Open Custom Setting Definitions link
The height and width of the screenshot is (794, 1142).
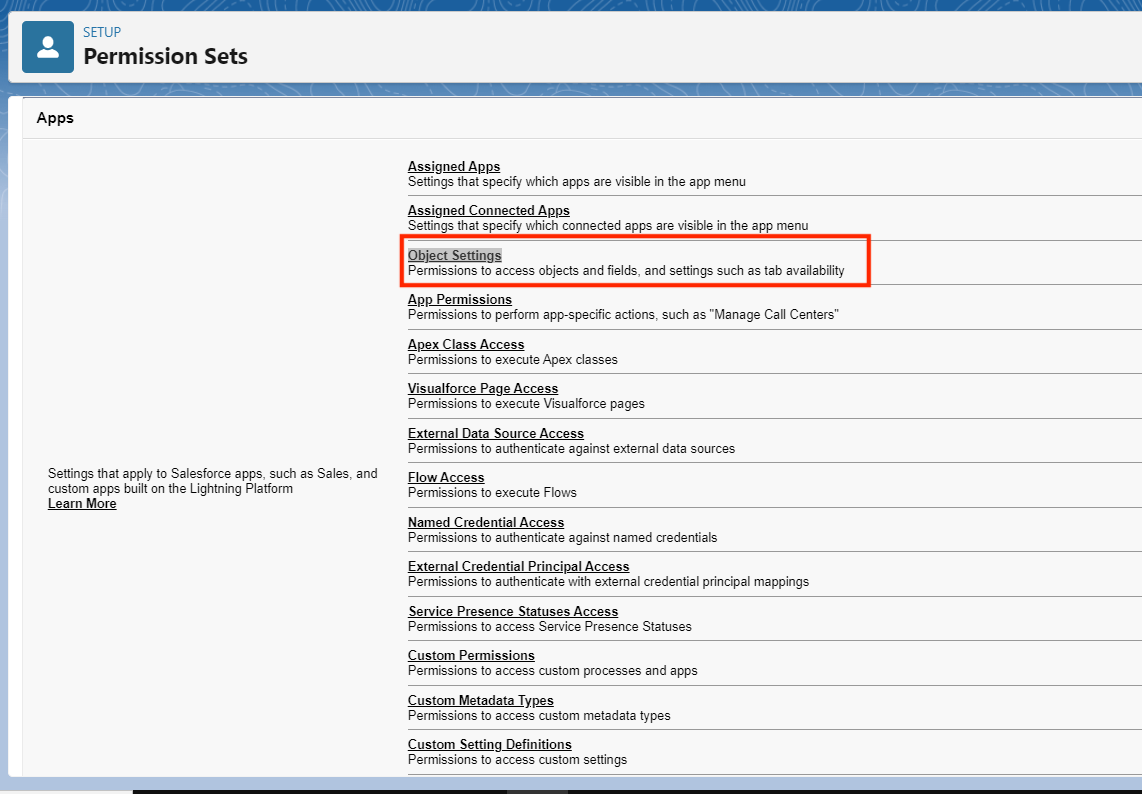coord(489,744)
